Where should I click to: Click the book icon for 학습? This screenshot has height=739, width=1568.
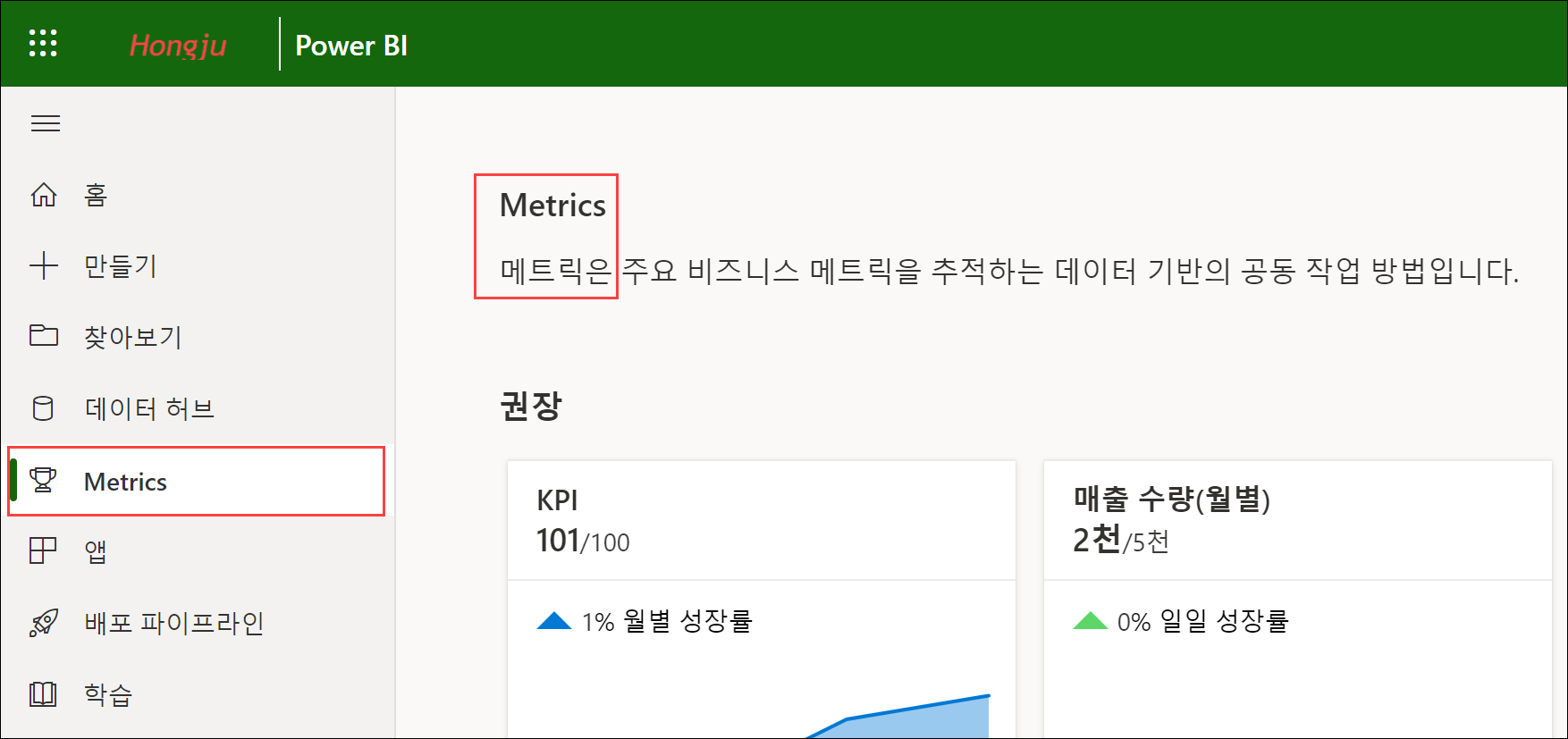(x=43, y=693)
